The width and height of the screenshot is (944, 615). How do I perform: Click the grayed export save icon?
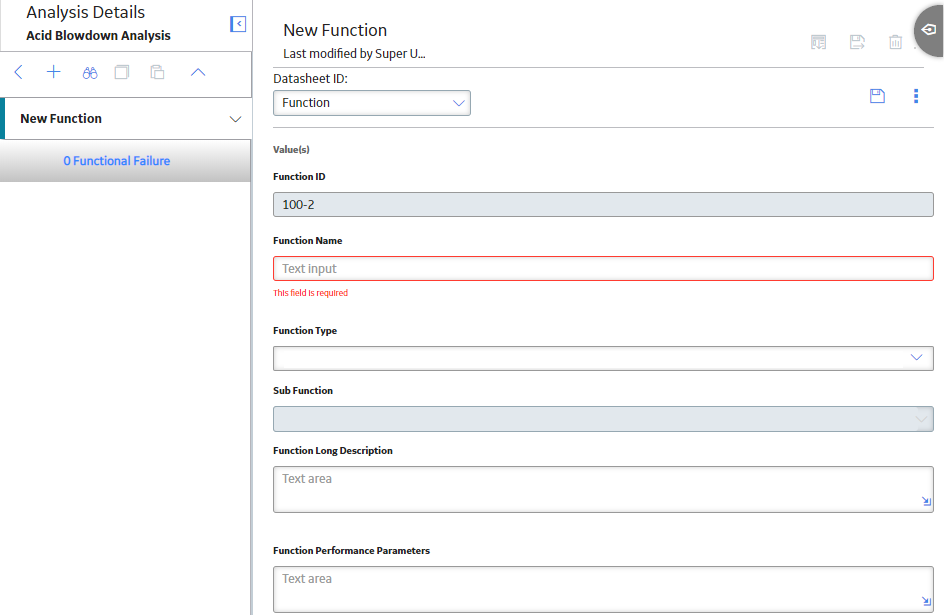(x=857, y=42)
